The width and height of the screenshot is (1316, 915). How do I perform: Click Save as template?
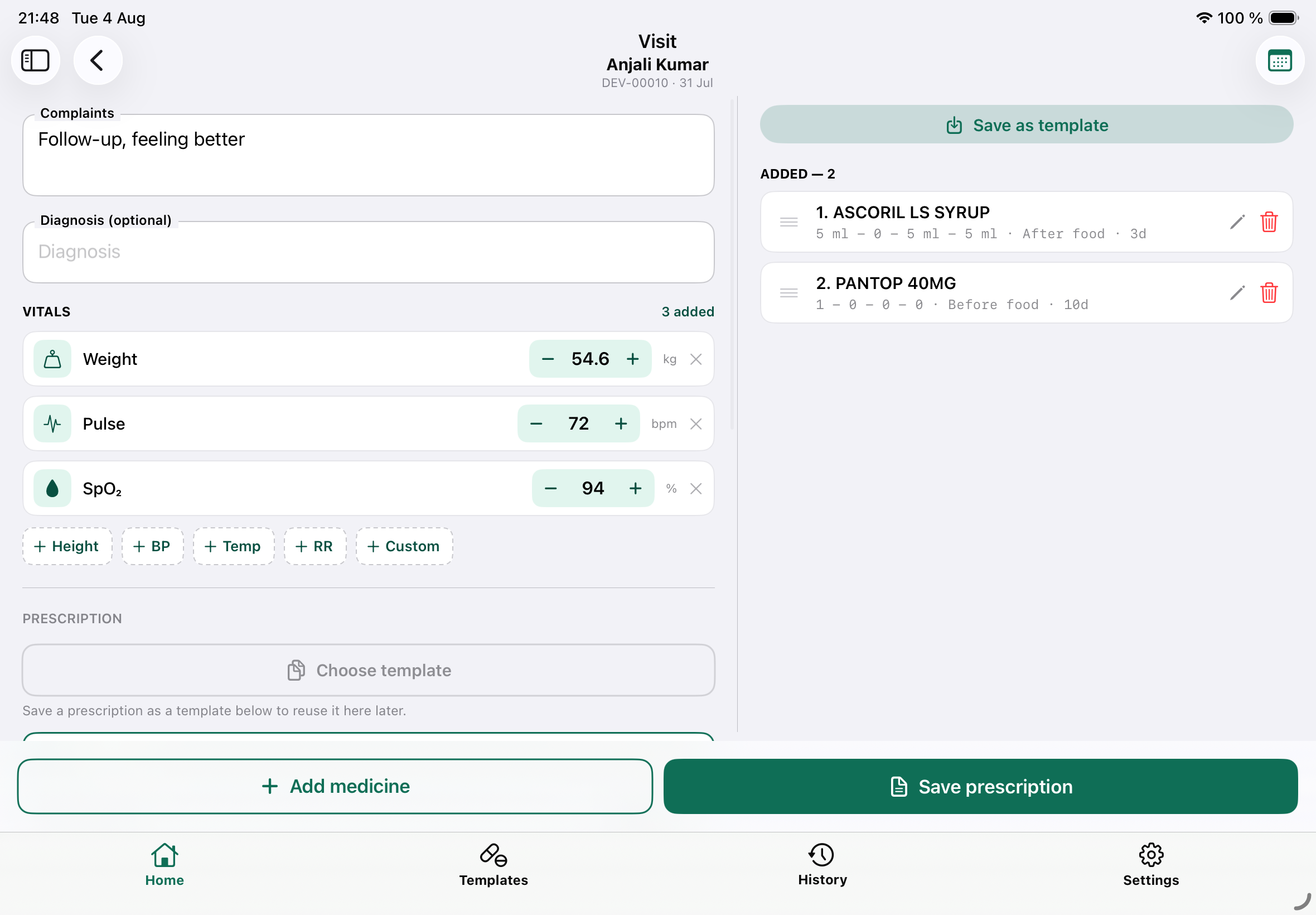(x=1026, y=124)
